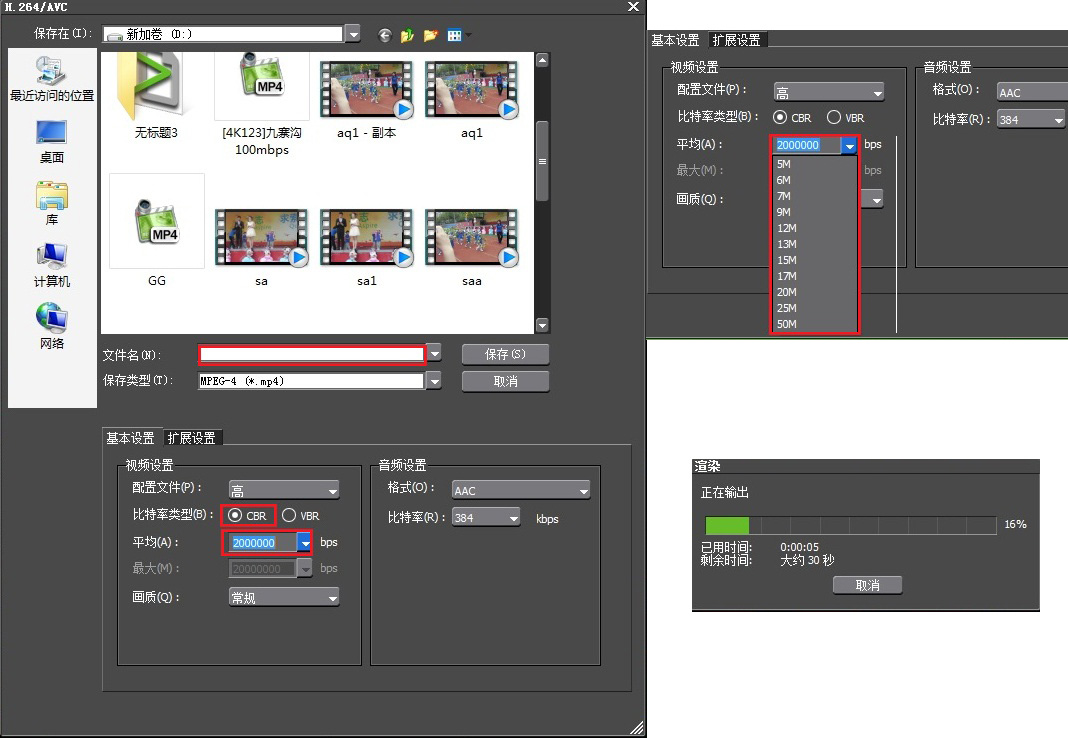Viewport: 1068px width, 738px height.
Task: Switch to 基本设置 tab in save dialog
Action: pos(130,438)
